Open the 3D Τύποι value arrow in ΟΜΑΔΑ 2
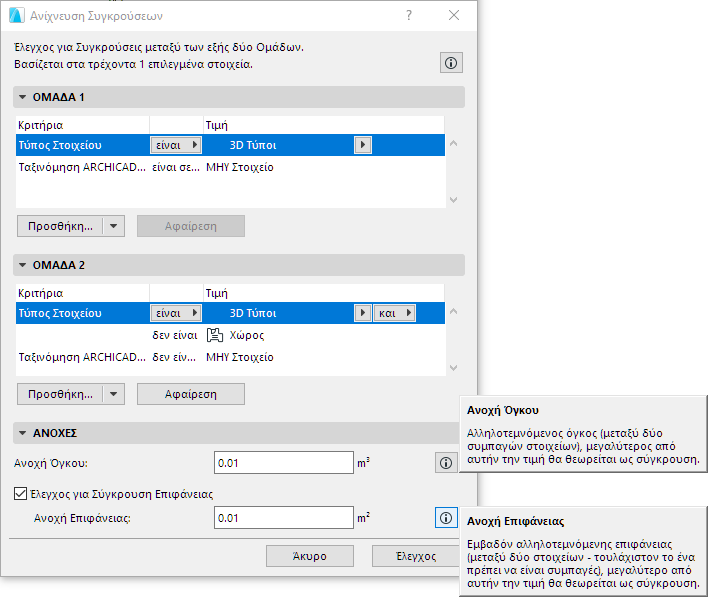The height and width of the screenshot is (599, 711). click(364, 313)
